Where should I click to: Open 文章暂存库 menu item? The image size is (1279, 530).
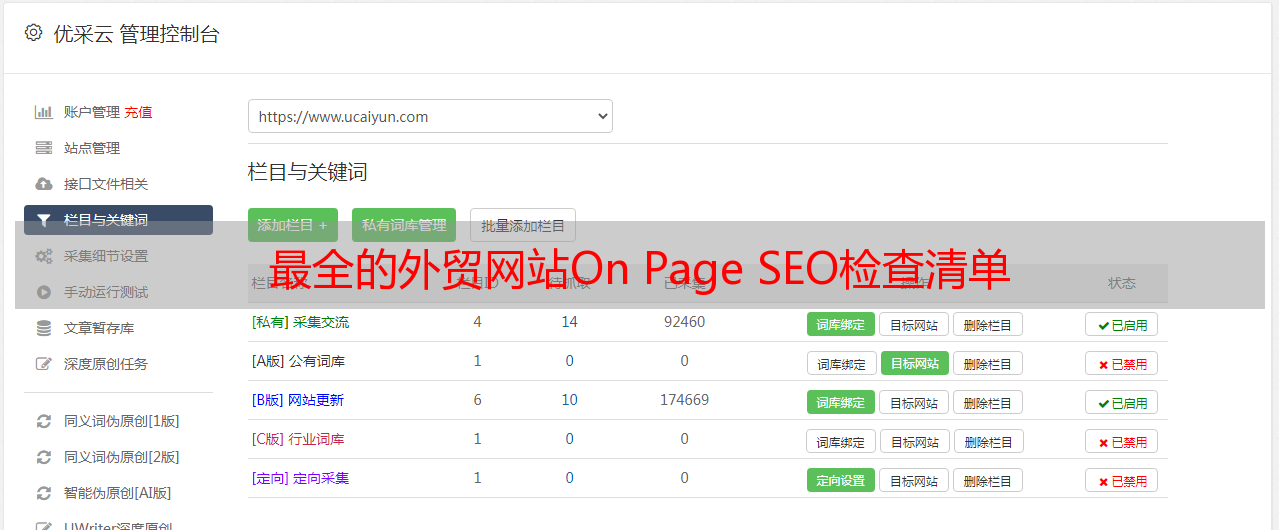tap(99, 328)
